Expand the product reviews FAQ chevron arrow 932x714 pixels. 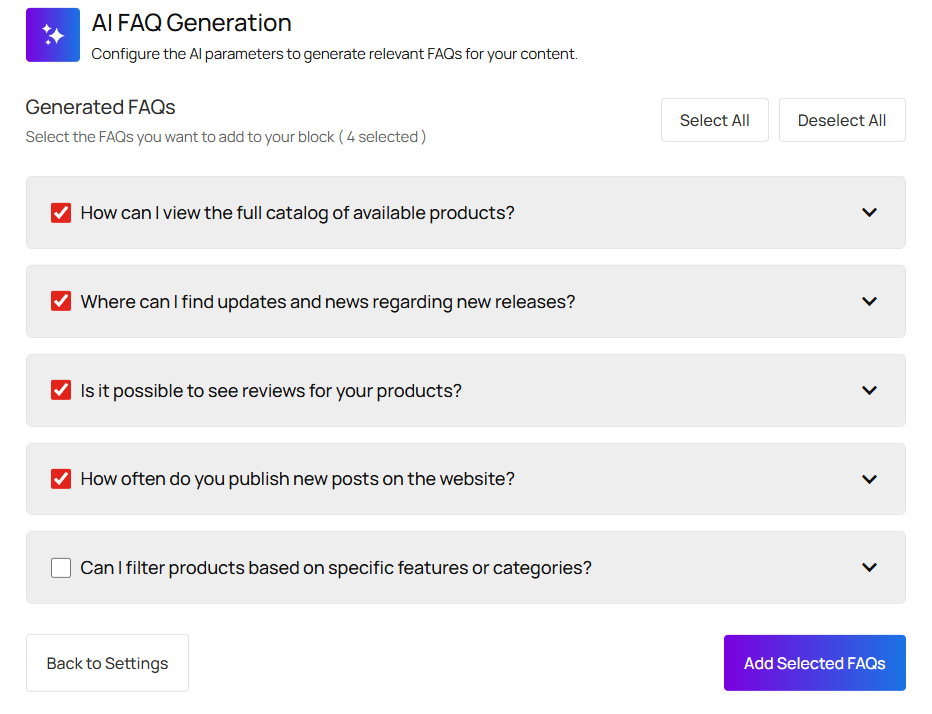click(869, 390)
